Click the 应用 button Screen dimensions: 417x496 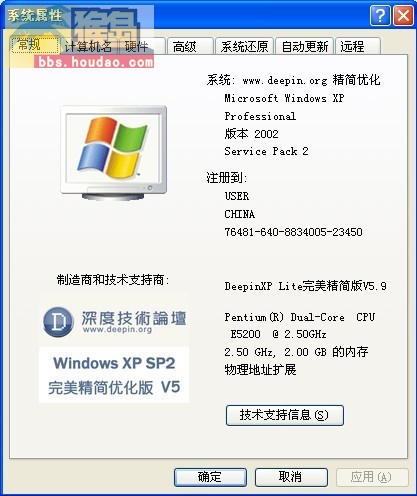tap(372, 477)
